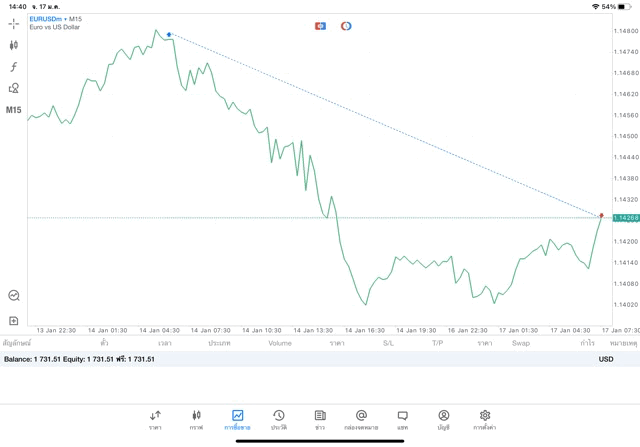This screenshot has height=447, width=640.
Task: Click the round chart icon above new order
Action: [x=14, y=296]
